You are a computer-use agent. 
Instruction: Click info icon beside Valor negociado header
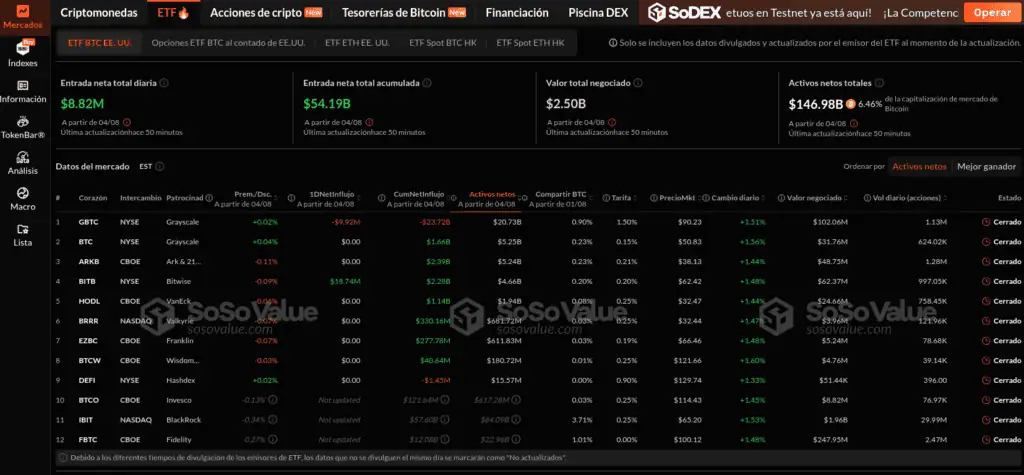tap(781, 198)
